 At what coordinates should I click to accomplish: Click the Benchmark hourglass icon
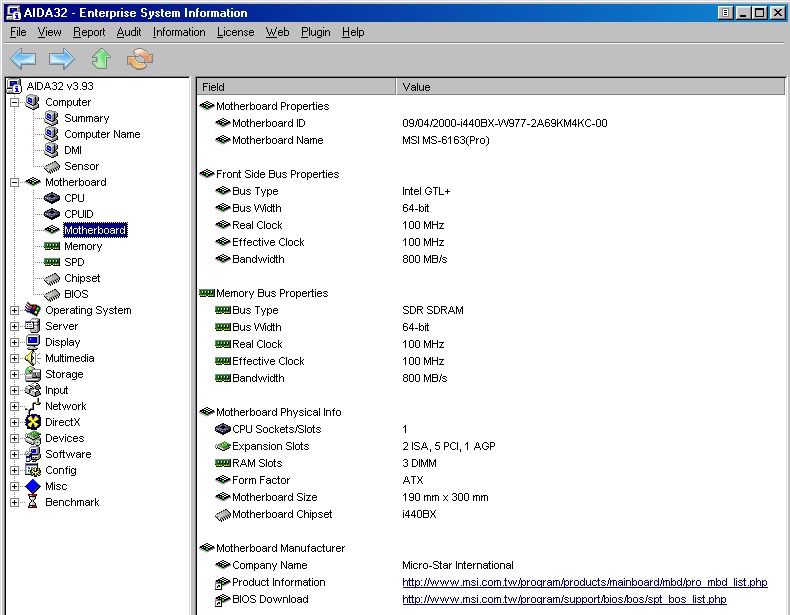click(x=33, y=502)
